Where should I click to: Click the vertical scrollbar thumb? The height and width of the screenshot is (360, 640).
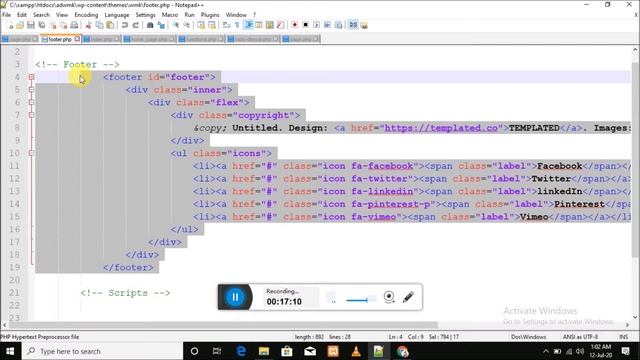pos(635,159)
